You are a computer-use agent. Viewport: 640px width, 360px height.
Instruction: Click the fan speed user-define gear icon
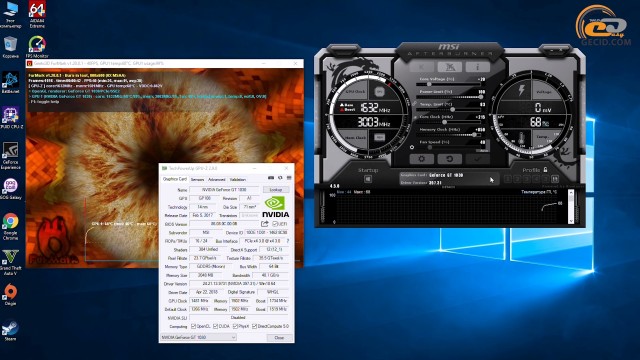411,147
